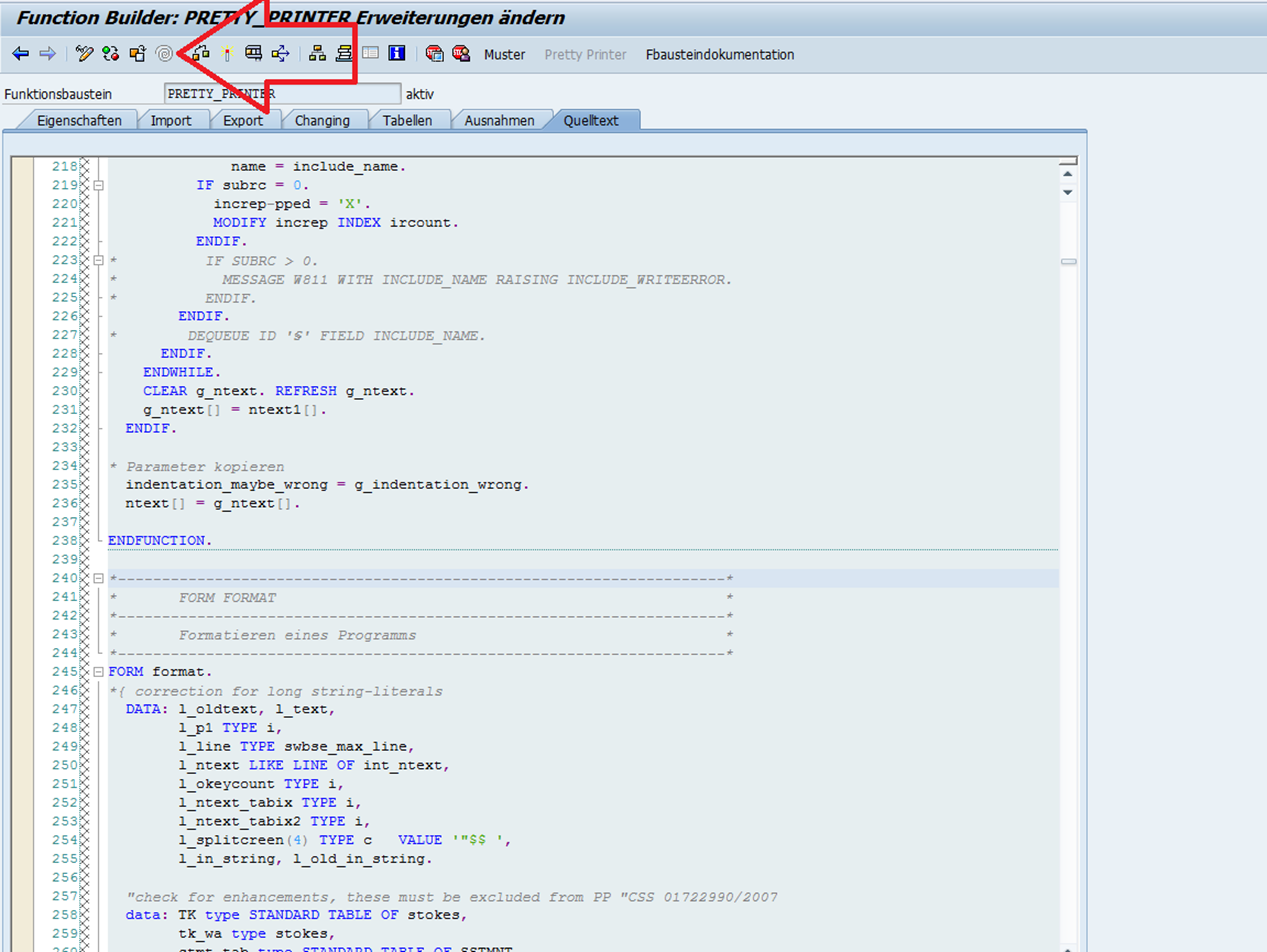Click line number 256 in the gutter
This screenshot has width=1267, height=952.
(x=65, y=876)
